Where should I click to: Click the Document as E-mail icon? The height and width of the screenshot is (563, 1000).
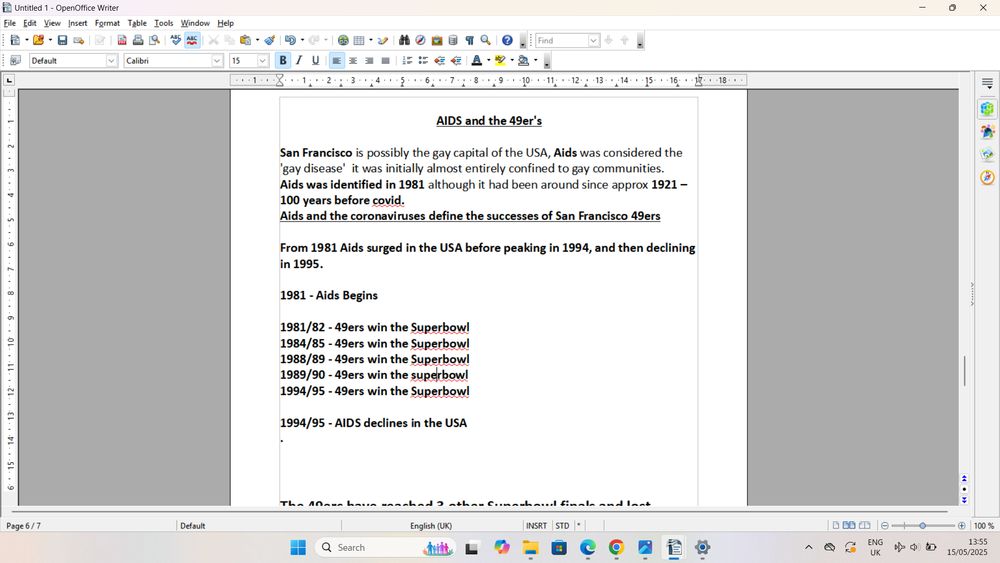pos(78,40)
